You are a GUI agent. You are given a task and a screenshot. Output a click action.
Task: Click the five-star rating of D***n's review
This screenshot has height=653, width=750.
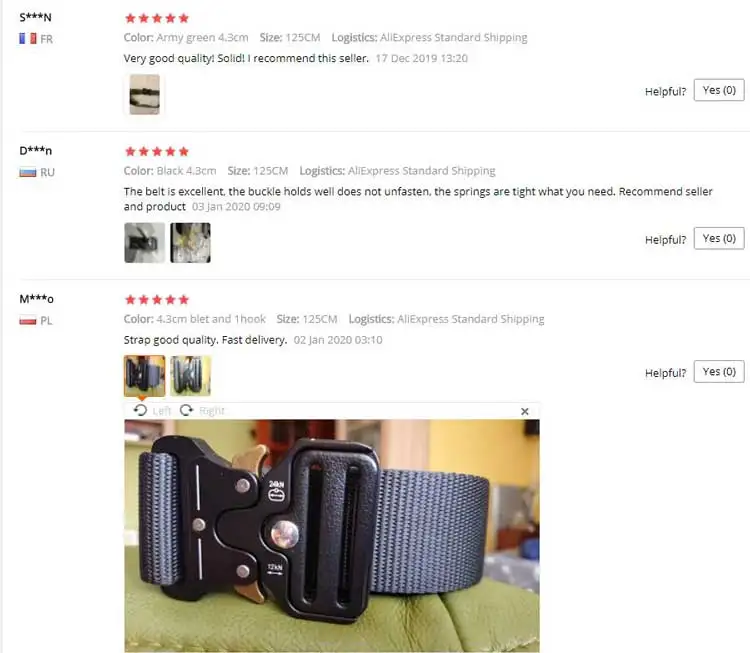tap(157, 152)
